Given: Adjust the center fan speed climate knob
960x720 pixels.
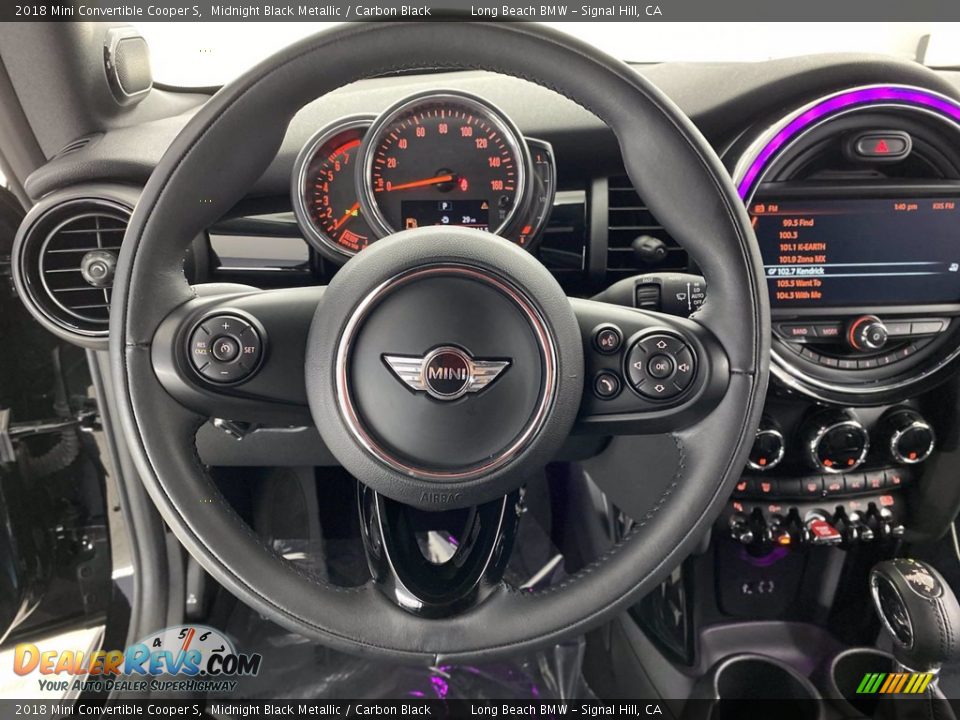Looking at the screenshot, I should [x=838, y=444].
